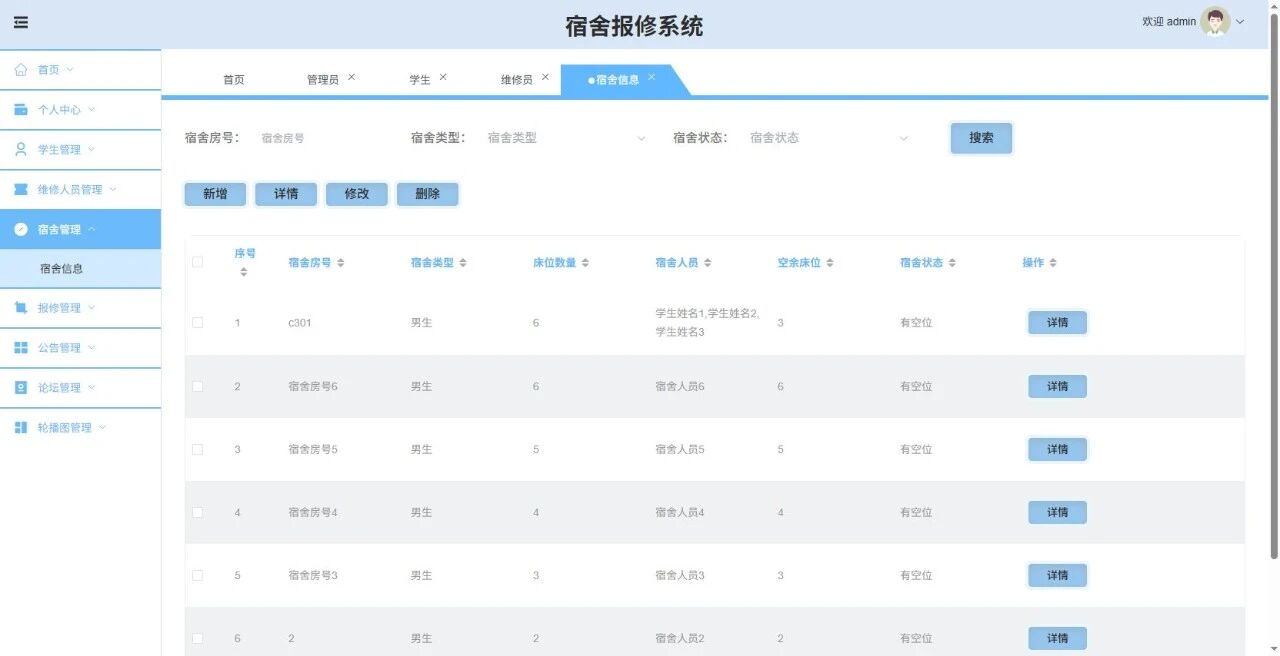The height and width of the screenshot is (656, 1280).
Task: Collapse the sidebar with the hamburger menu icon
Action: point(21,22)
